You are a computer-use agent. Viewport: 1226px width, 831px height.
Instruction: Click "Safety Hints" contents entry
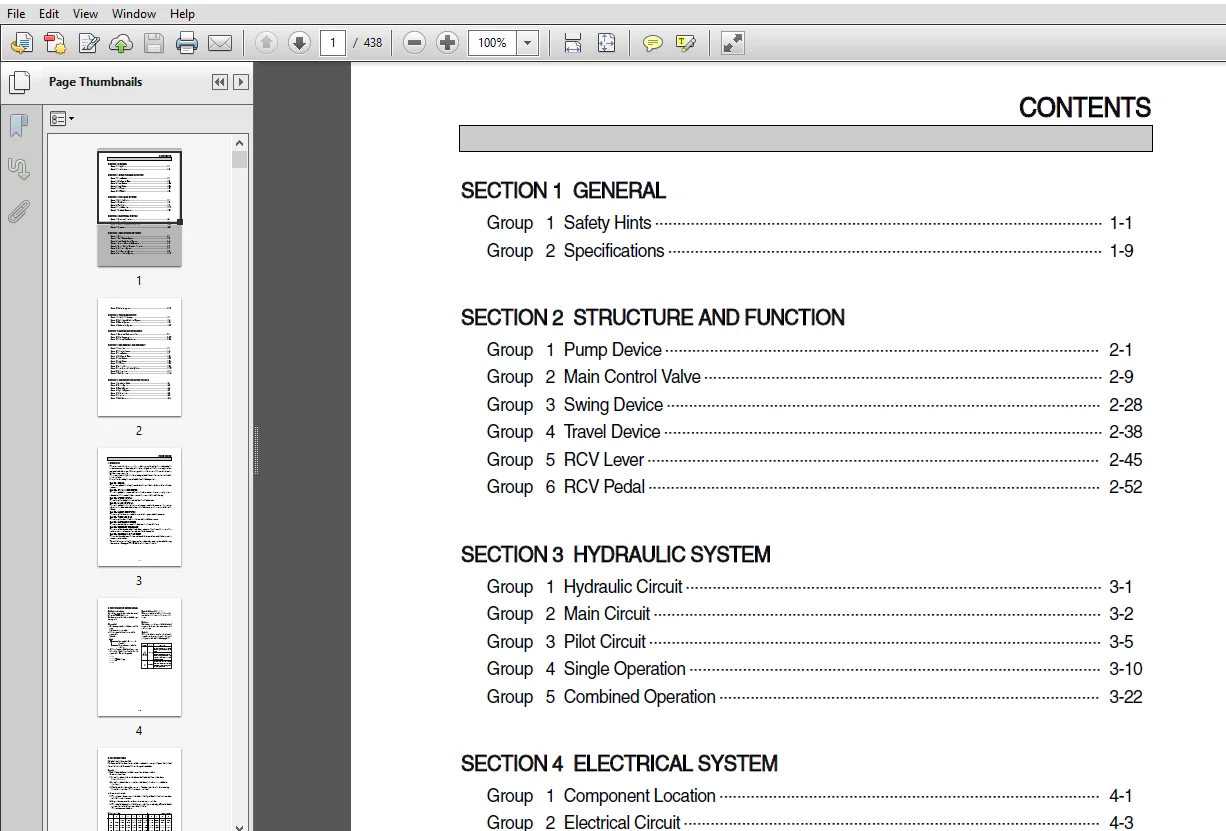pos(607,223)
